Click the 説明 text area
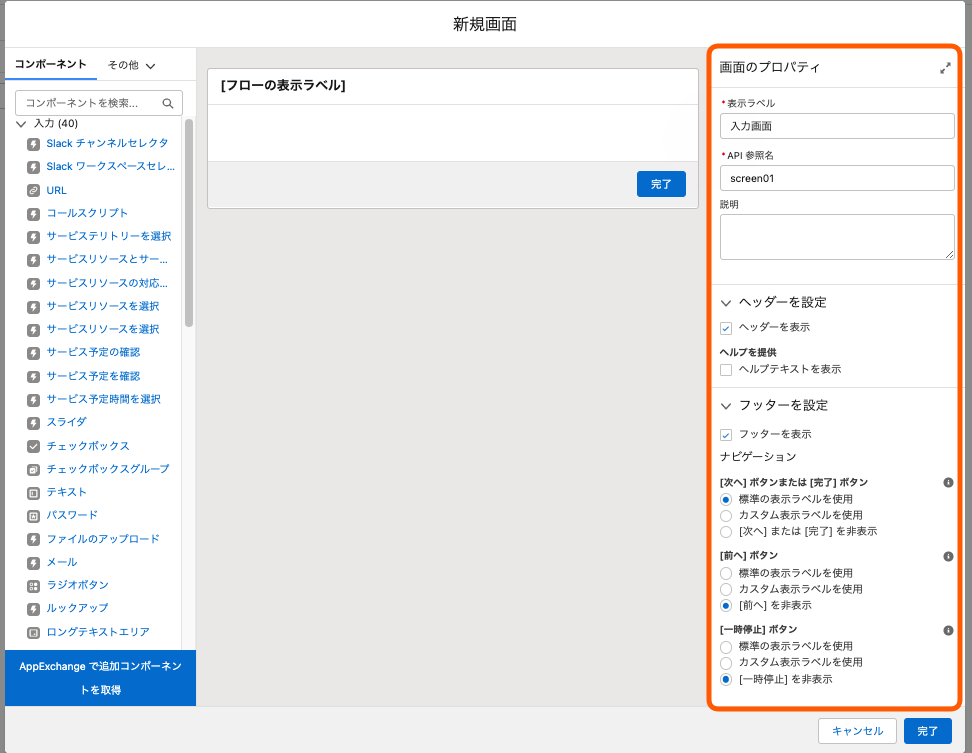Screen dimensions: 972x753 (837, 237)
